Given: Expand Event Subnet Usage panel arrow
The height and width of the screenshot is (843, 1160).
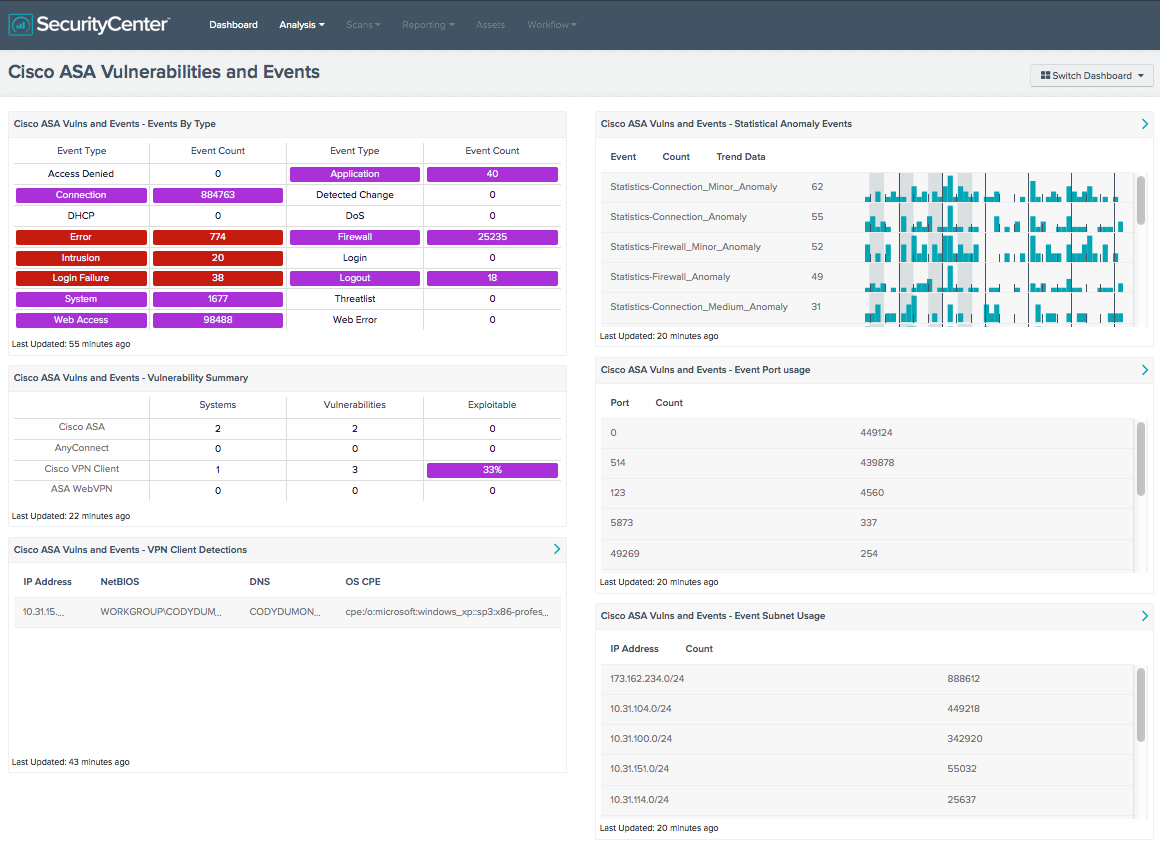Looking at the screenshot, I should point(1144,616).
